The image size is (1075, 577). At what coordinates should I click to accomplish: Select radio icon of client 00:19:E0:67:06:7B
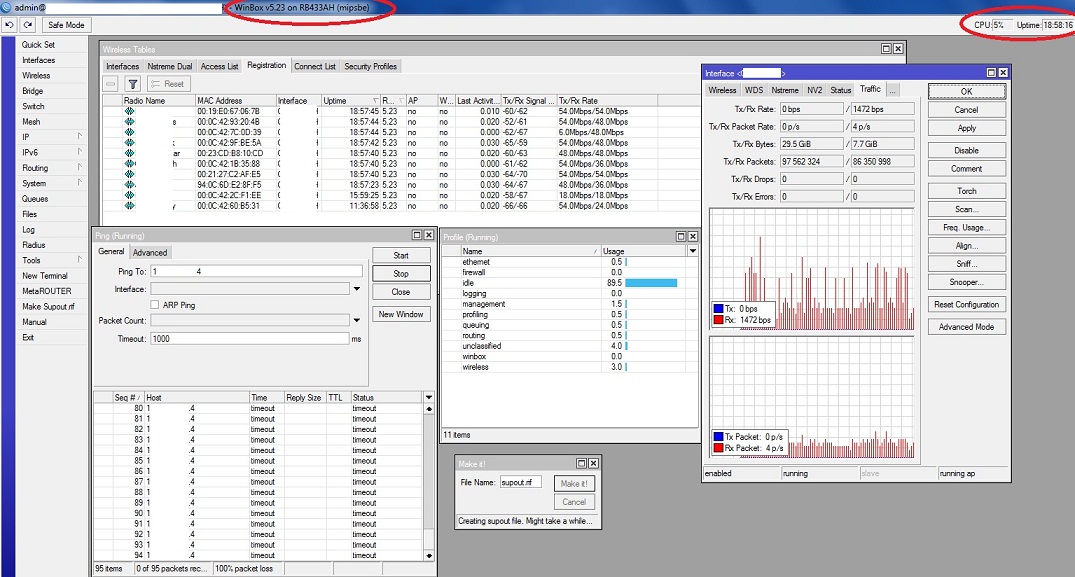click(x=130, y=111)
